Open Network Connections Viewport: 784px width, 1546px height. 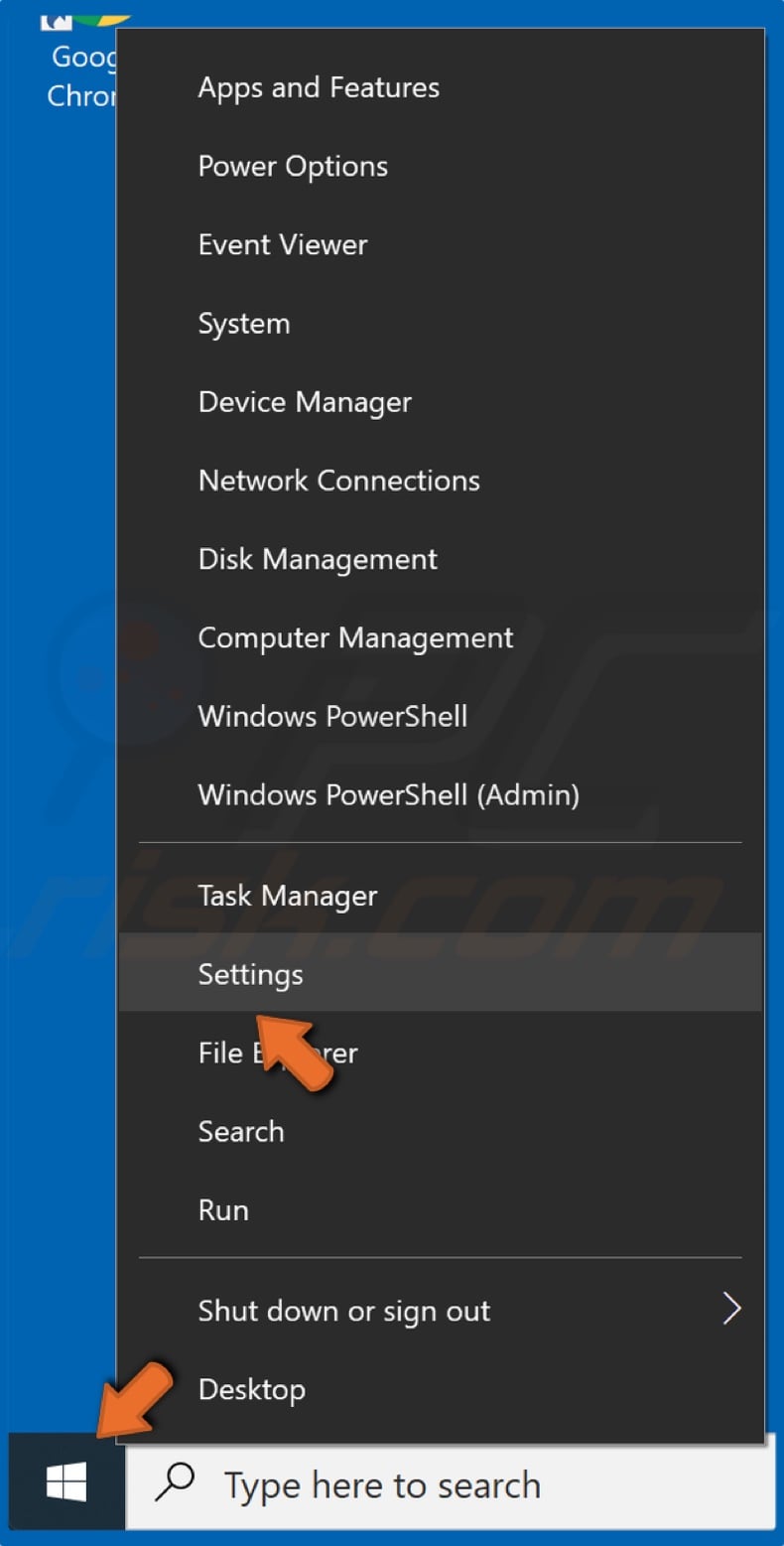coord(339,480)
